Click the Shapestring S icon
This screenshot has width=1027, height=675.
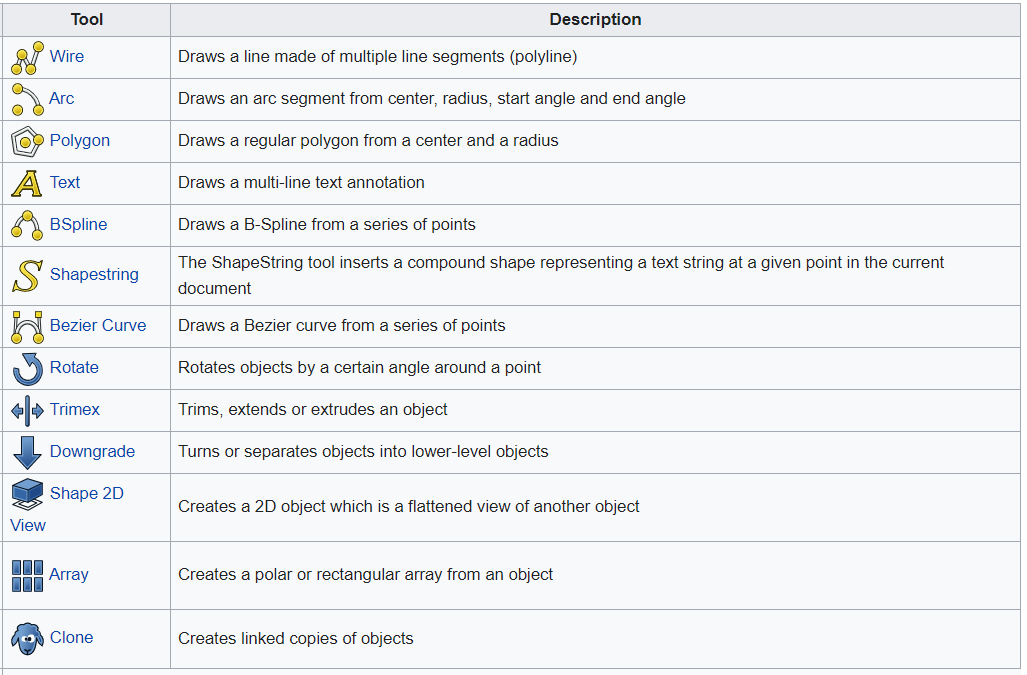(x=27, y=275)
